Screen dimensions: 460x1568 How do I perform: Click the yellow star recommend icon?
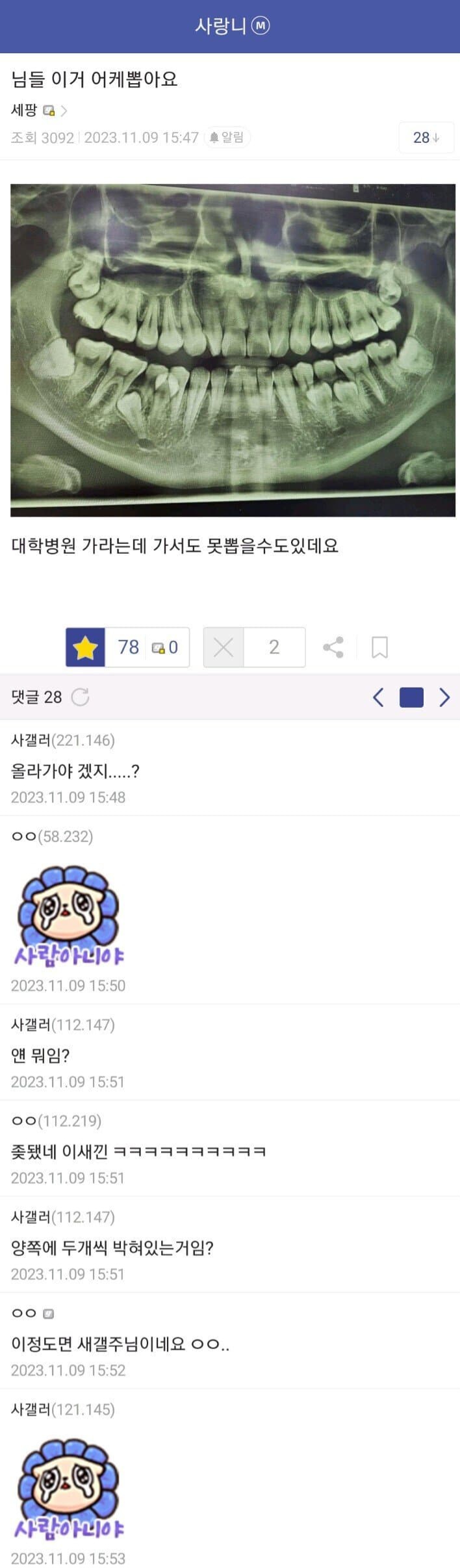(85, 647)
